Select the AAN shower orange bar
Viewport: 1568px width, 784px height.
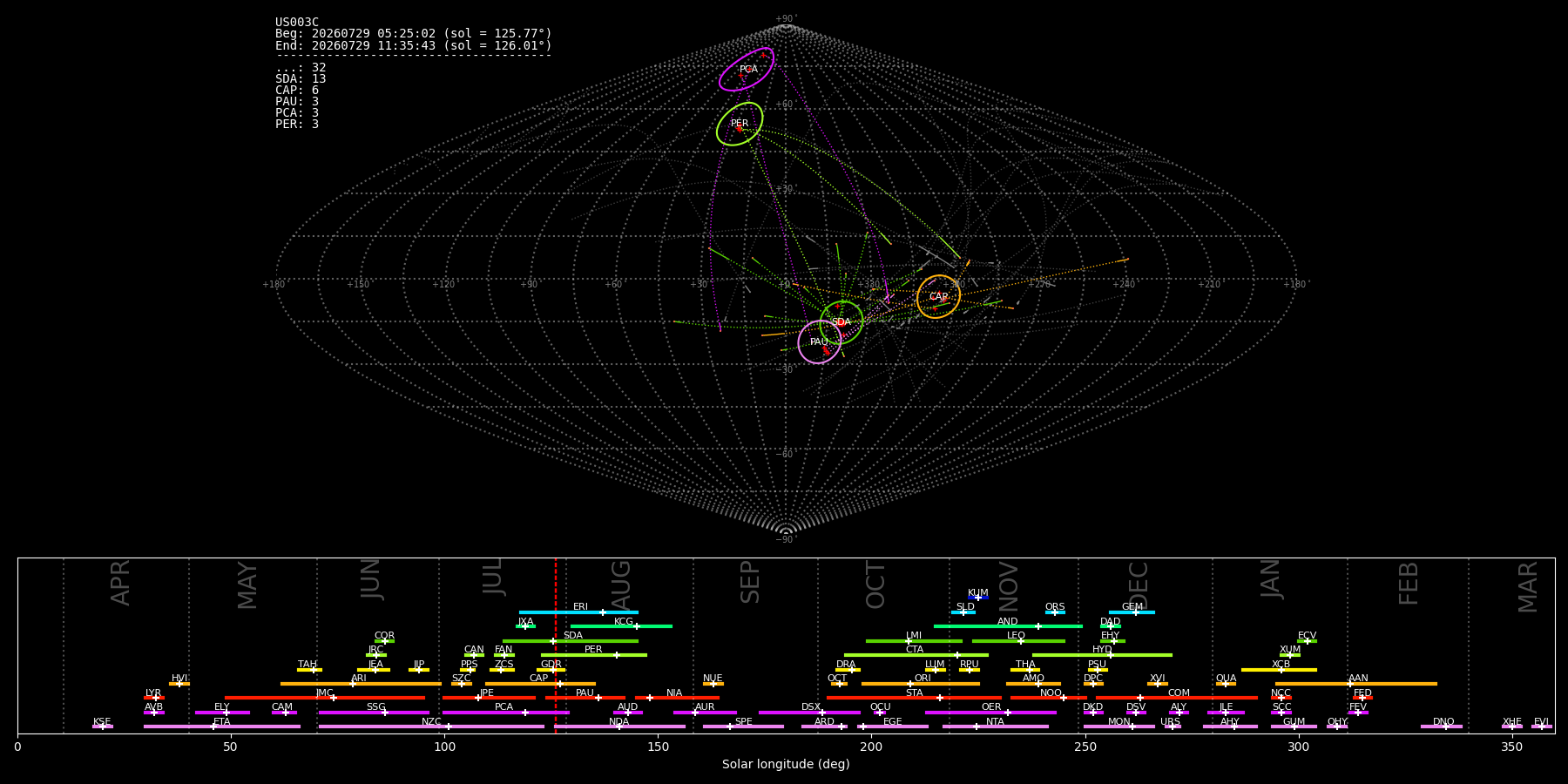(1356, 684)
